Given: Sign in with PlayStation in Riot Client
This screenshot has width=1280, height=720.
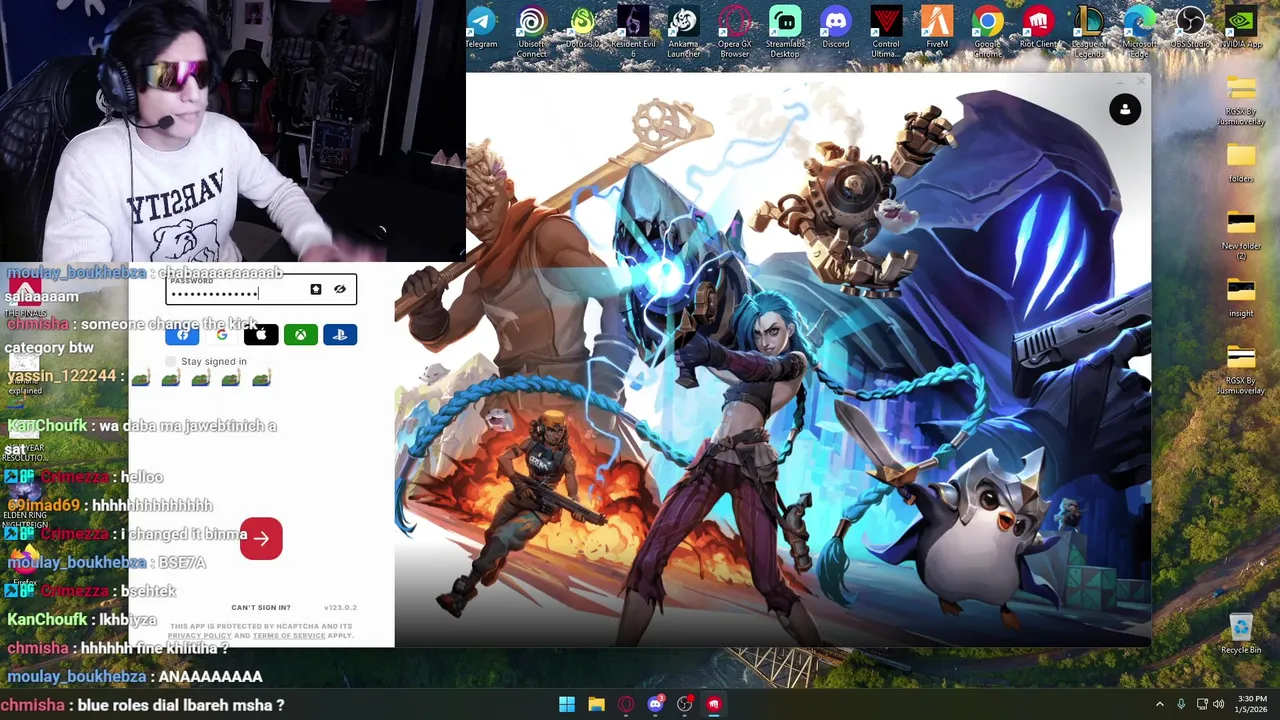Looking at the screenshot, I should [x=340, y=335].
